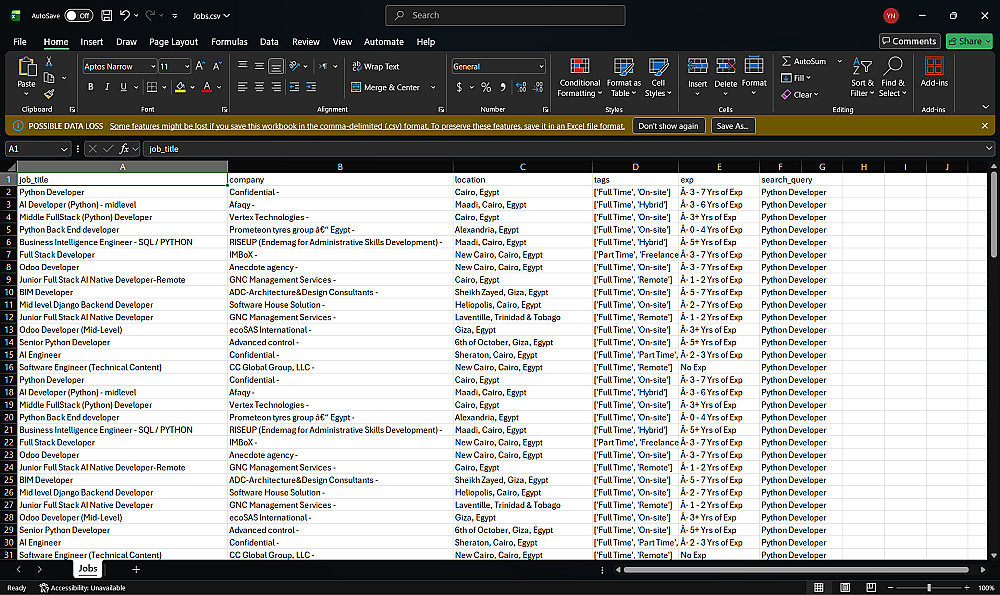Adjust the zoom slider handle
Viewport: 1000px width, 595px height.
pos(929,587)
